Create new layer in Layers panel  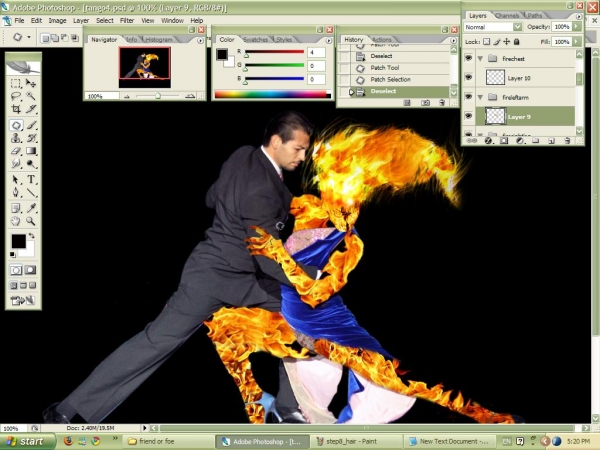pos(551,141)
